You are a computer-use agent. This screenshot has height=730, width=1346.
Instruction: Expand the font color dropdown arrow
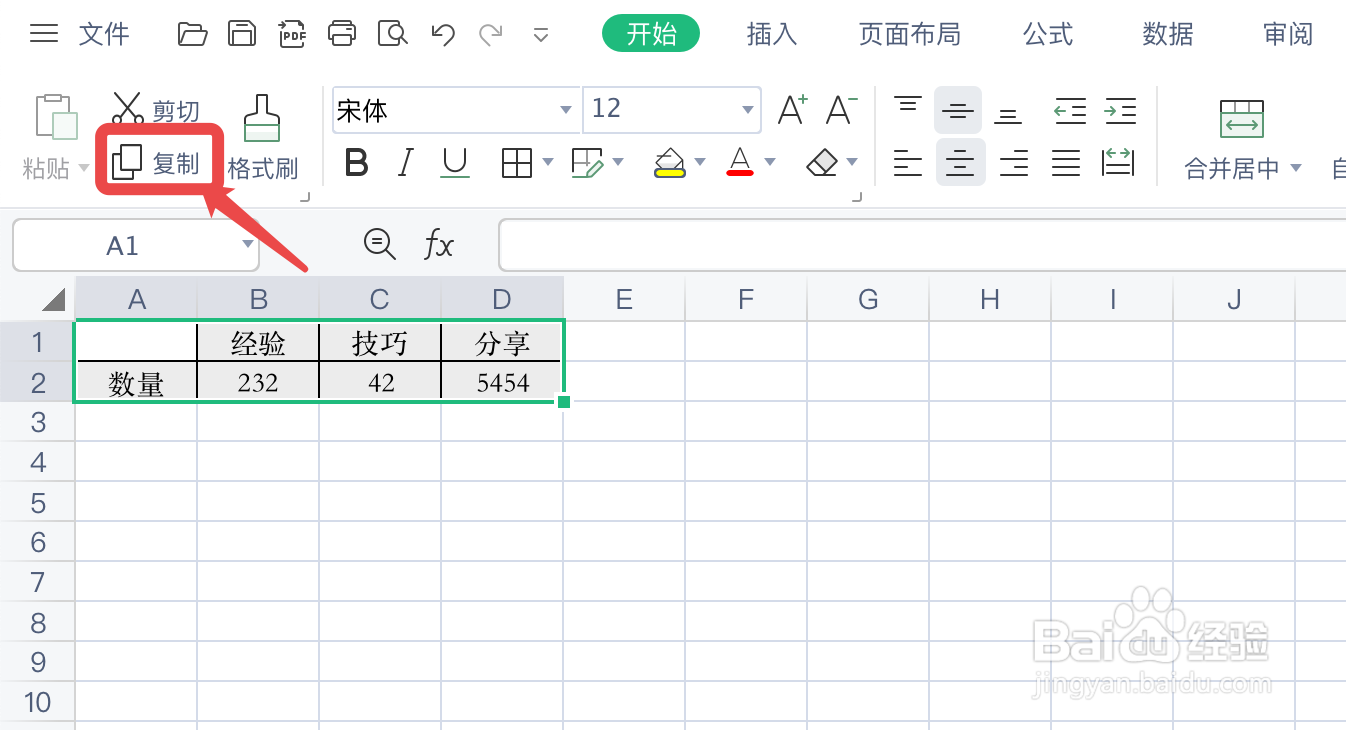pyautogui.click(x=770, y=162)
